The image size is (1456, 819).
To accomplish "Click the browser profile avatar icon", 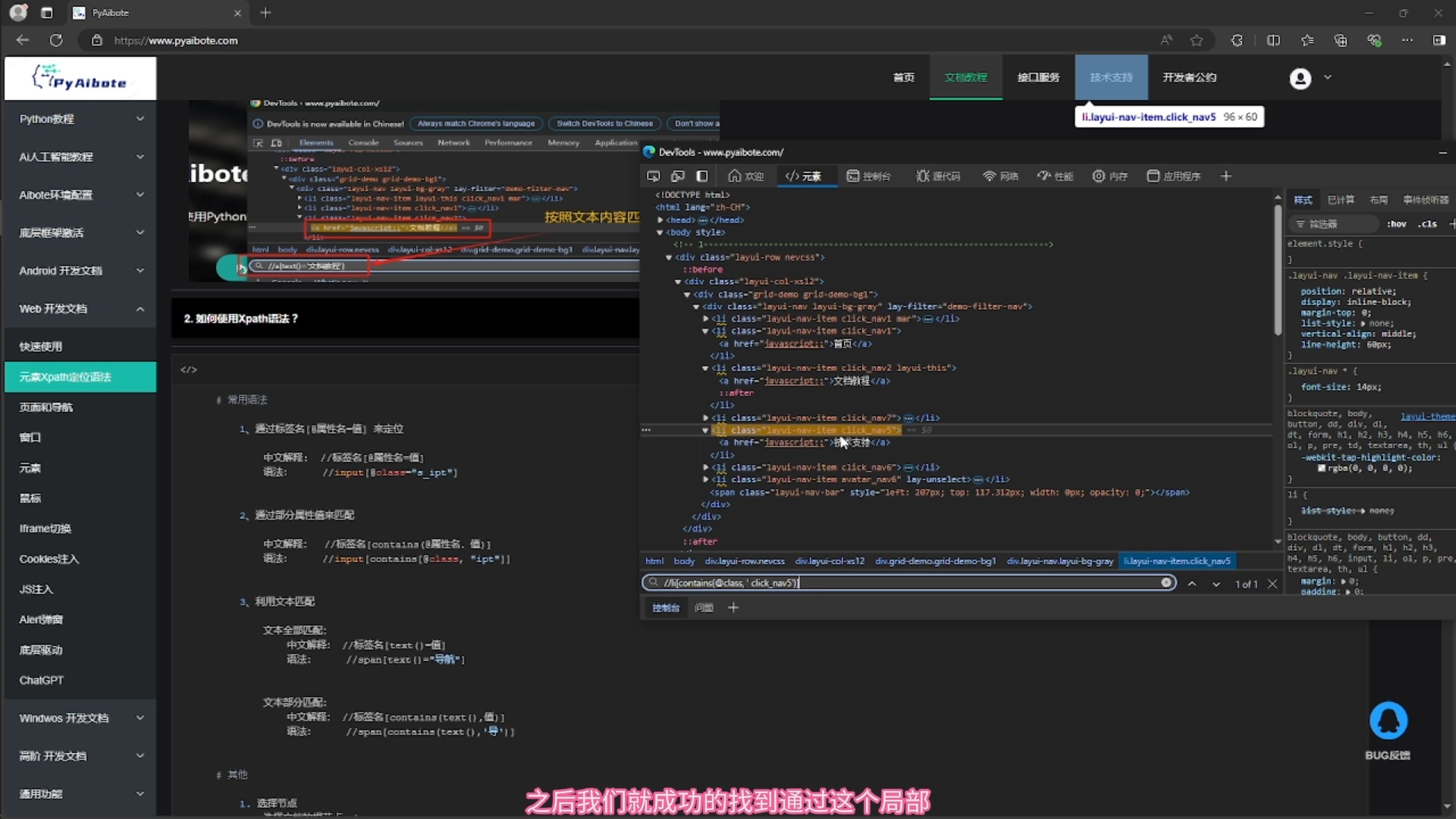I will [x=18, y=13].
